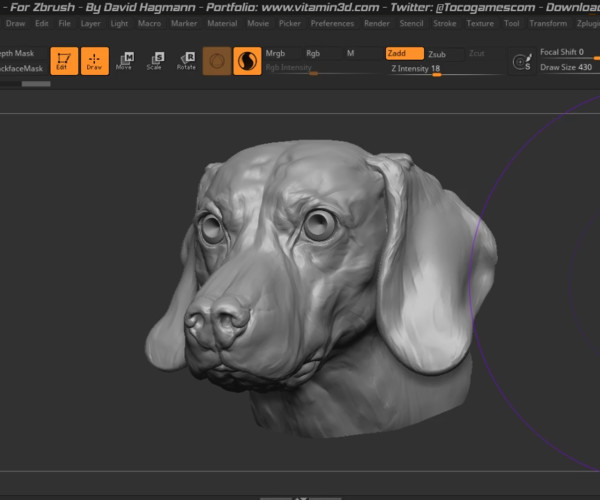Open the Render menu
The image size is (600, 500).
(x=377, y=23)
